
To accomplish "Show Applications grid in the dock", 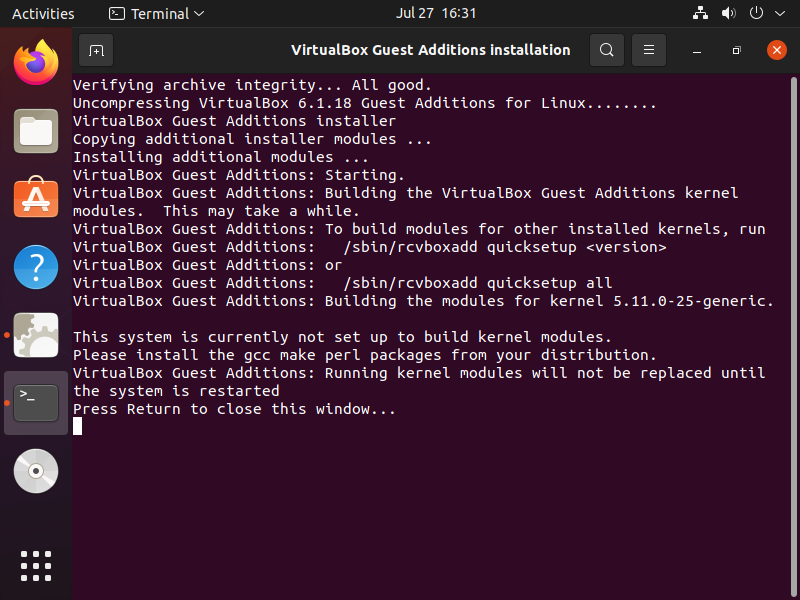I will pyautogui.click(x=36, y=565).
